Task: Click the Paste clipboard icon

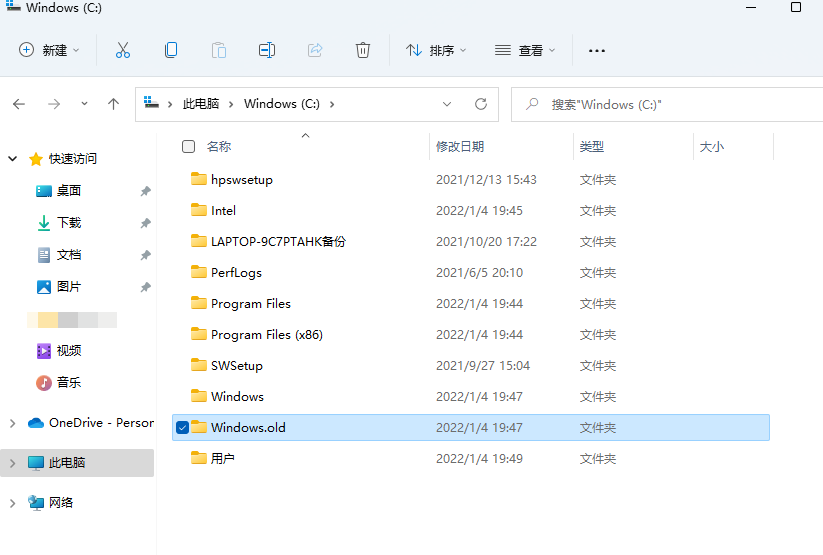Action: 219,50
